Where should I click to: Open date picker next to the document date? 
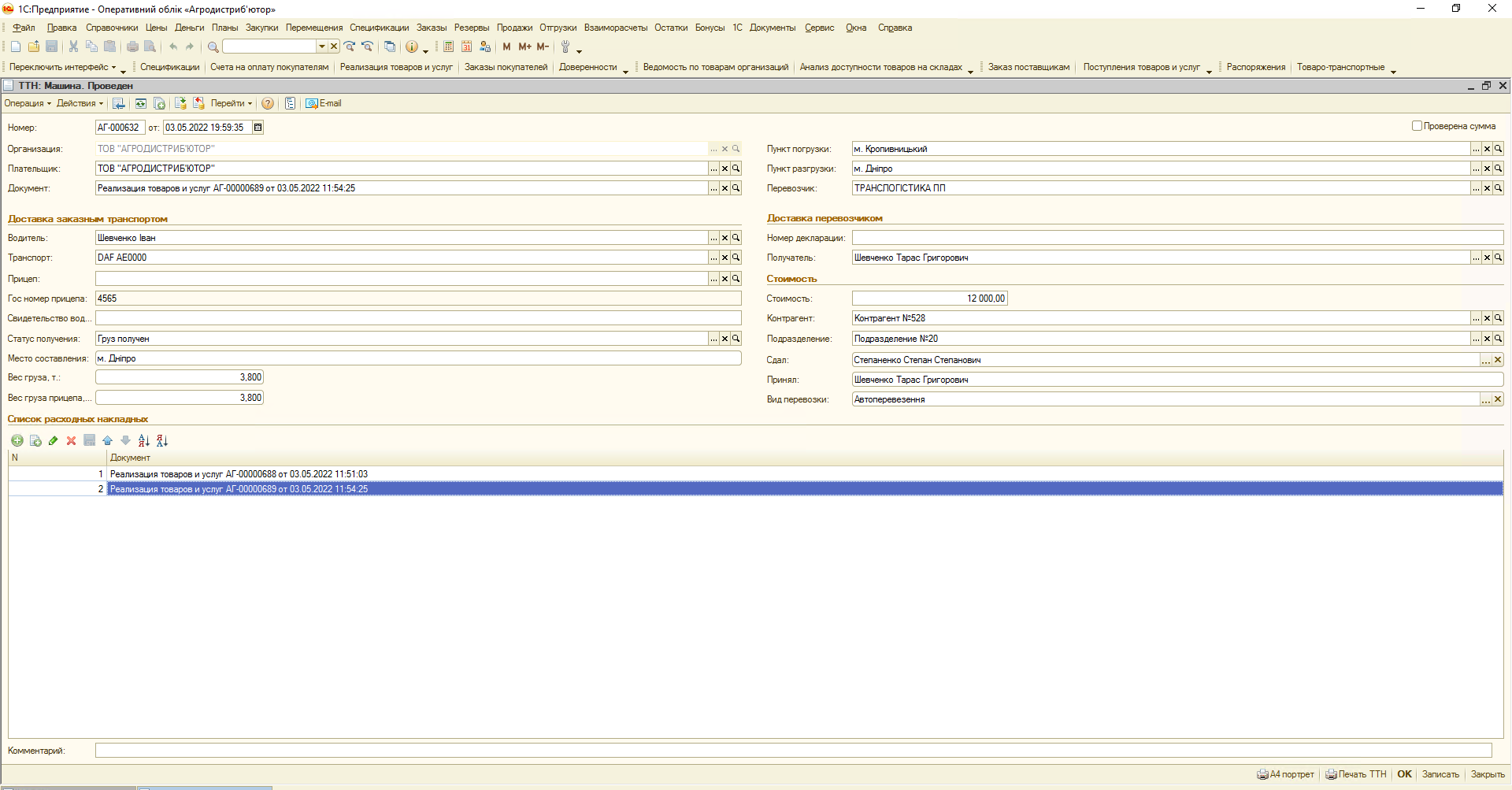click(x=258, y=128)
